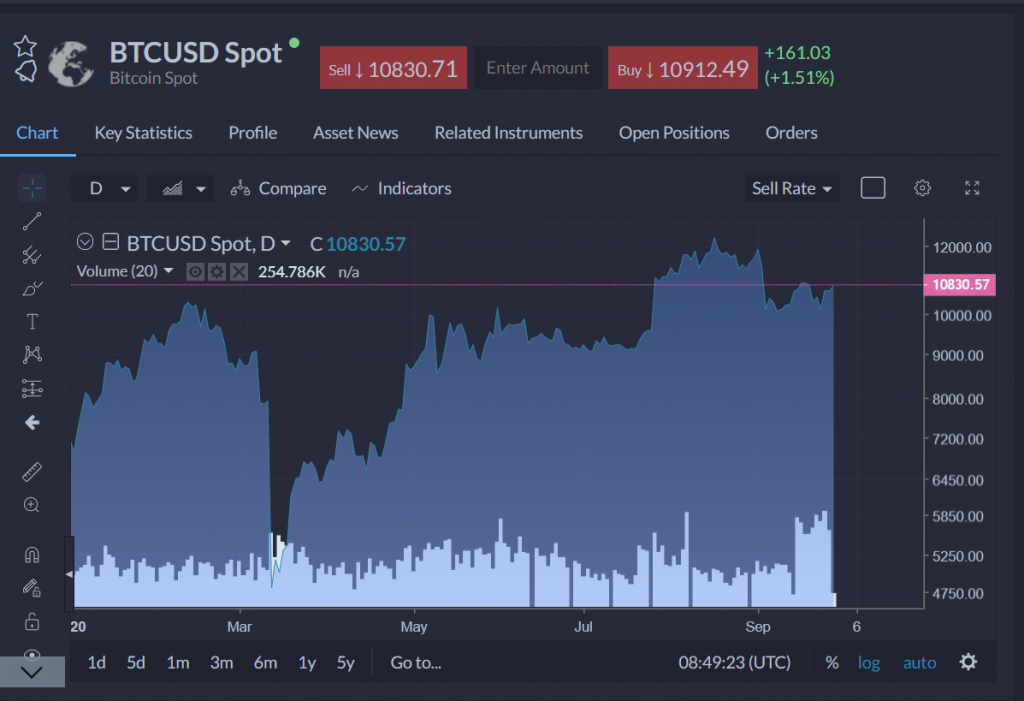Expand the Volume (20) dropdown arrow

click(168, 270)
